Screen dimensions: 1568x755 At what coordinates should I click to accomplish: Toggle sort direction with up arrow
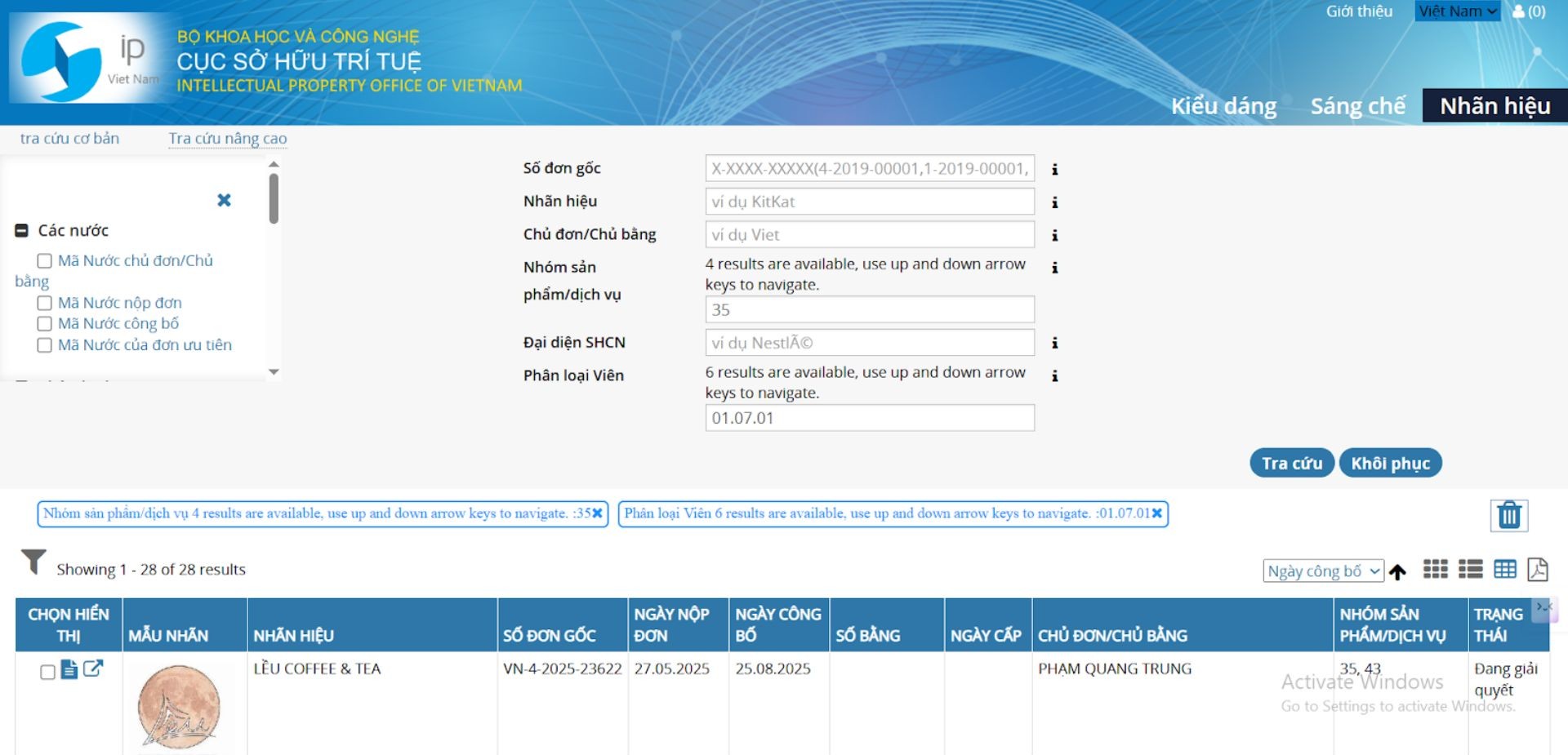[1397, 572]
